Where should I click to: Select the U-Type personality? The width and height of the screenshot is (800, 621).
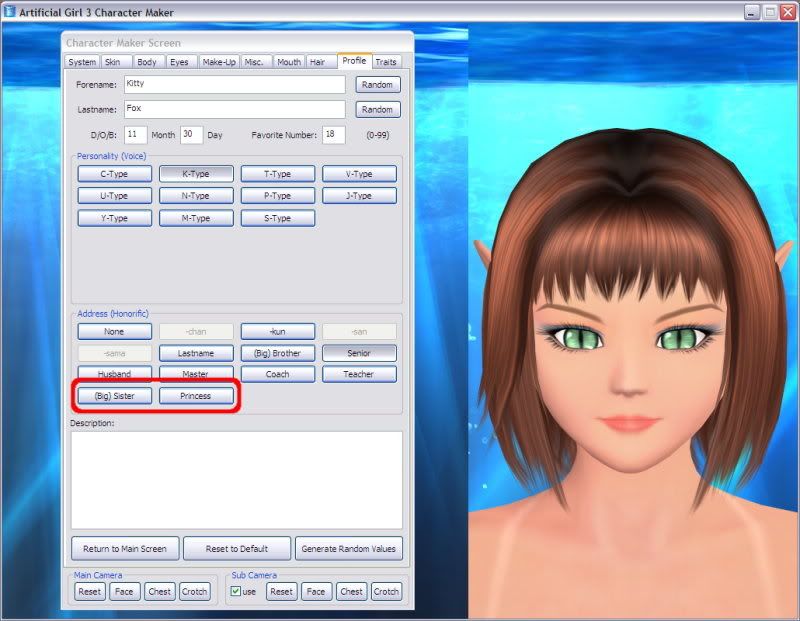tap(114, 196)
